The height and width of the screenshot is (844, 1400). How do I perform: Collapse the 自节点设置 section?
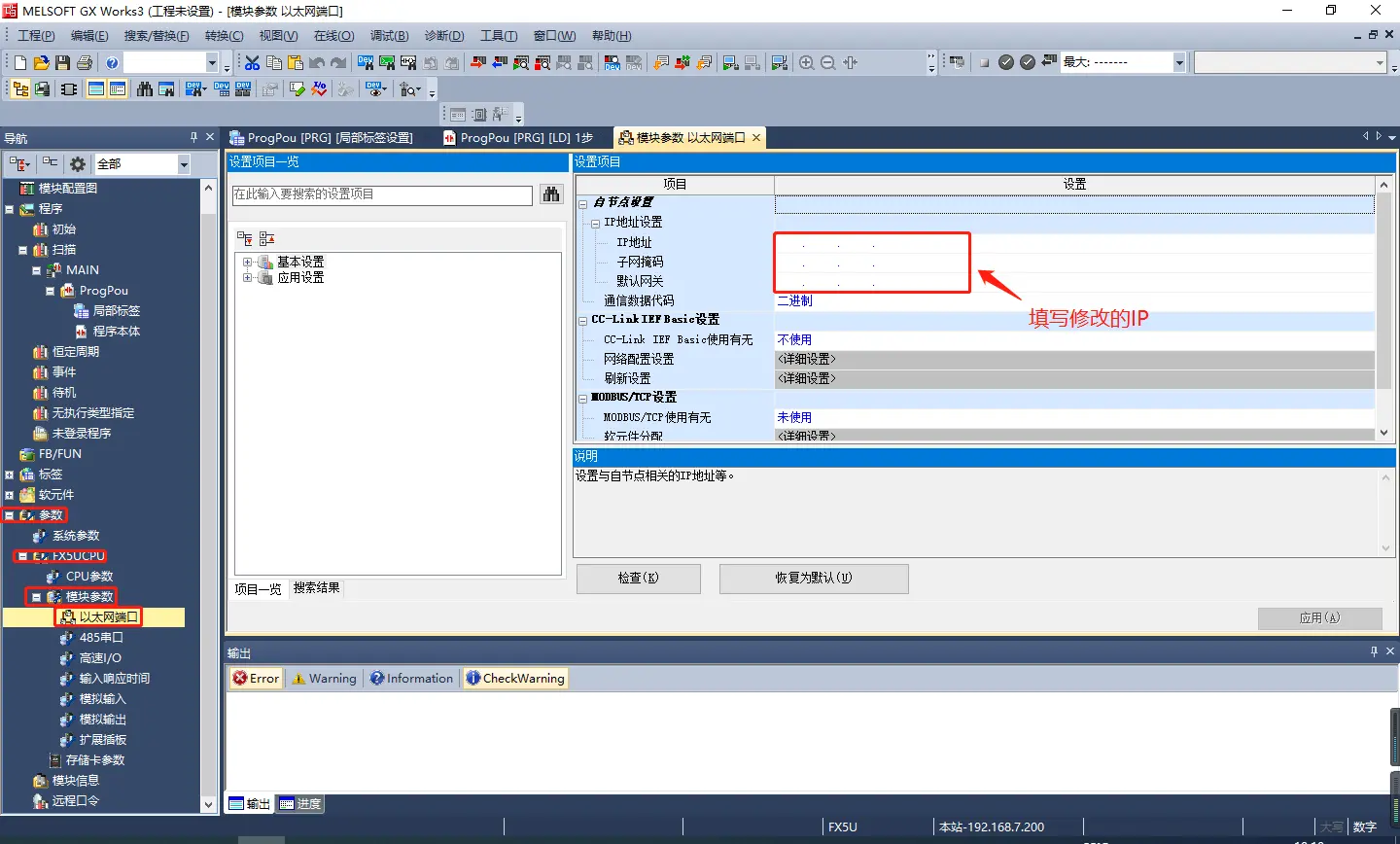tap(583, 203)
